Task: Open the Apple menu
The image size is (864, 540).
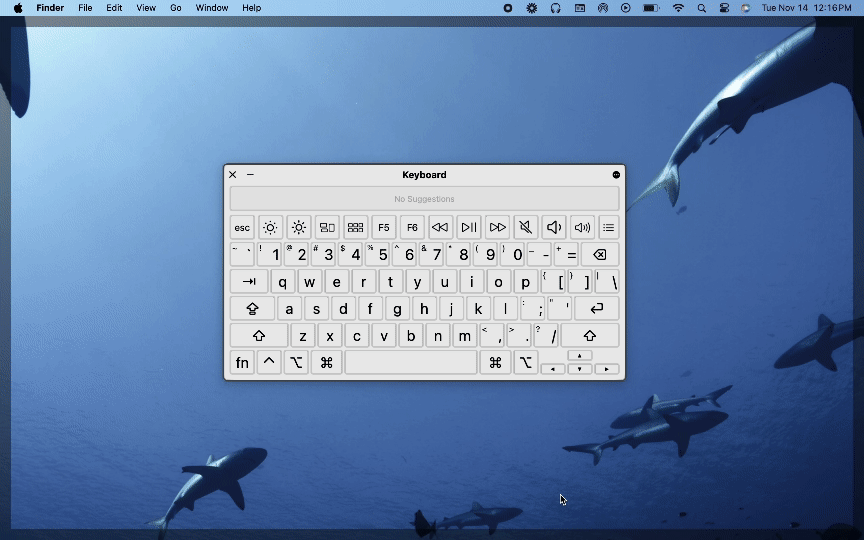Action: (x=18, y=8)
